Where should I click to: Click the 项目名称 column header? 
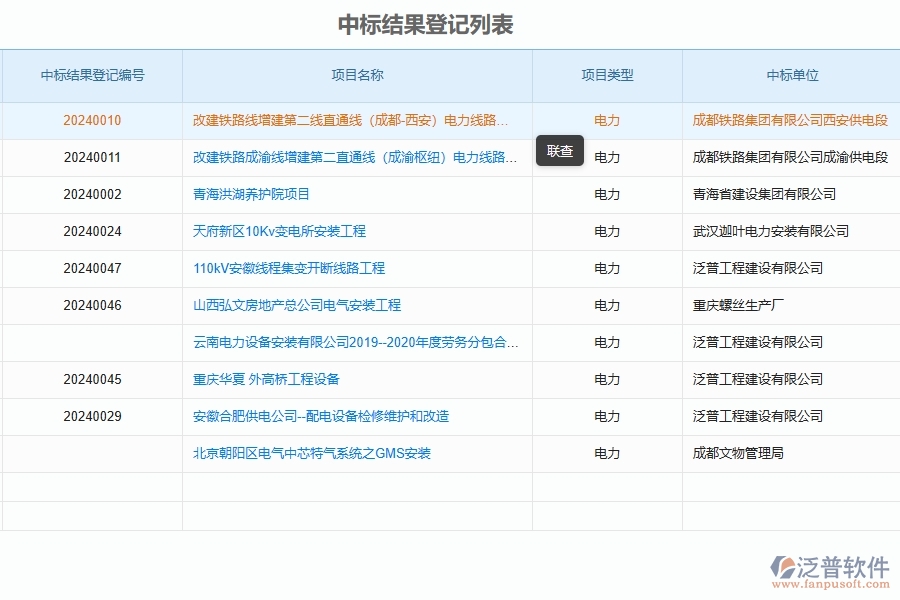[x=357, y=75]
